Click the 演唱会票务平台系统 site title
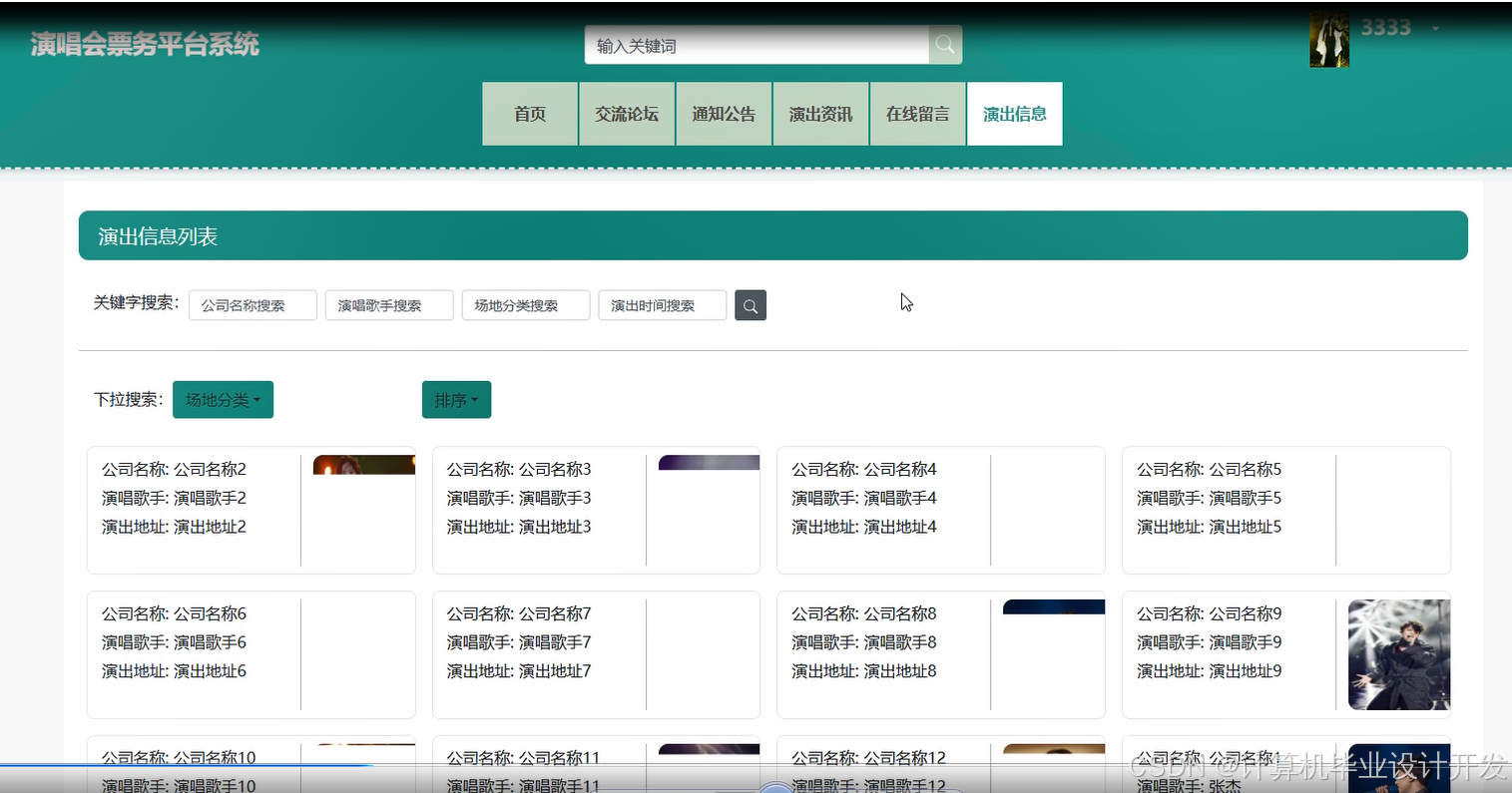 (145, 44)
